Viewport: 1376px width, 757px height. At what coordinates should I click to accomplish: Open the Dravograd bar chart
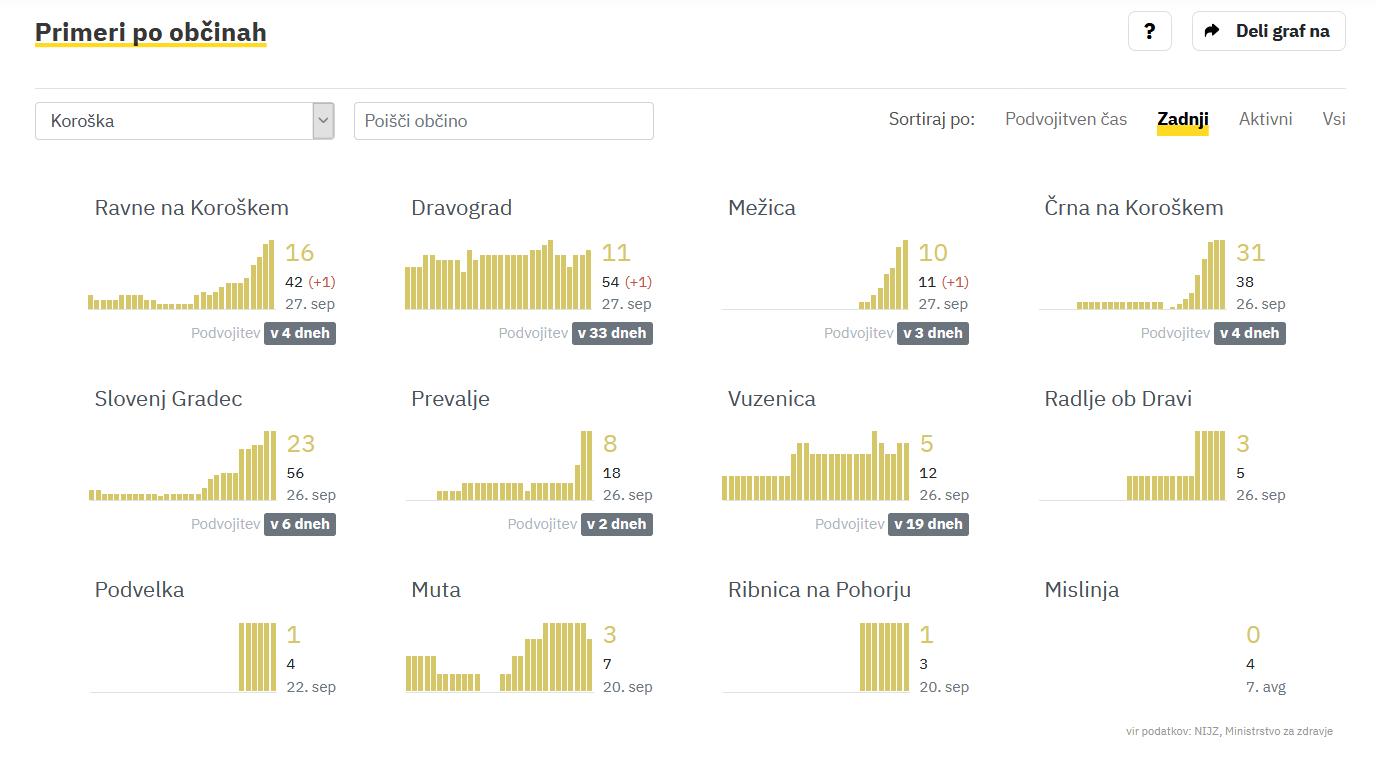click(x=498, y=276)
